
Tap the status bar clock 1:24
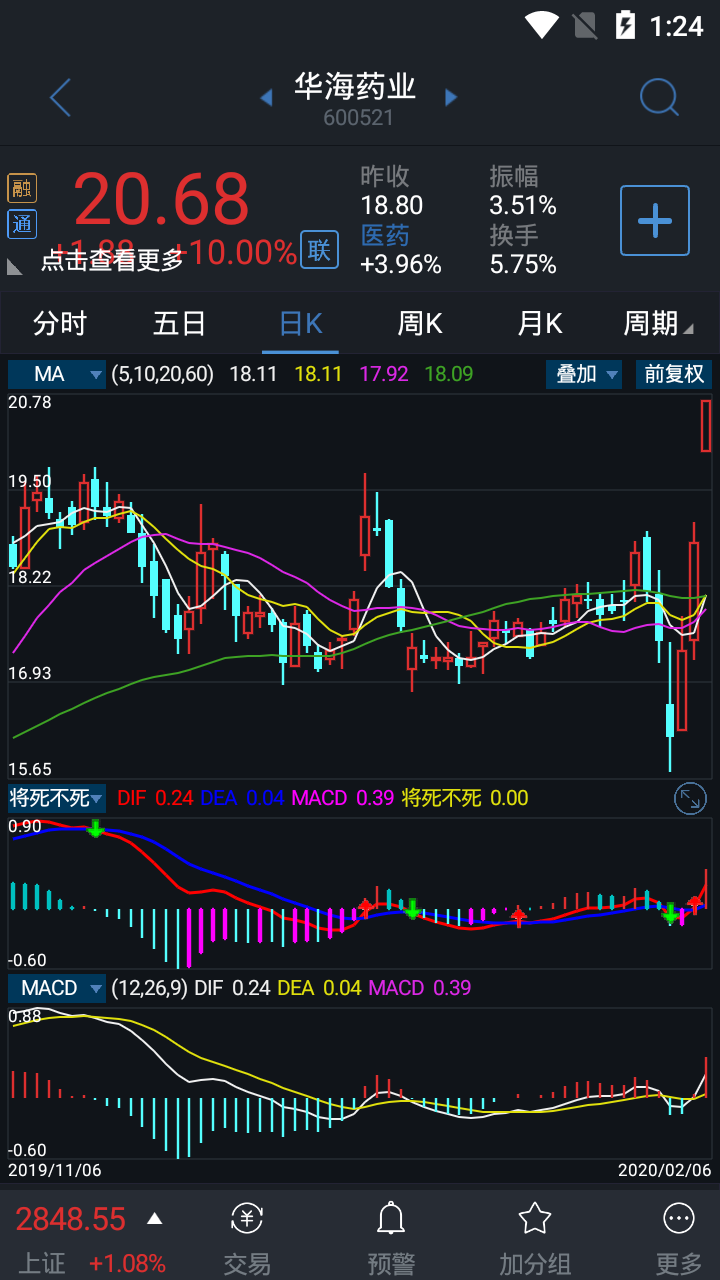point(676,26)
